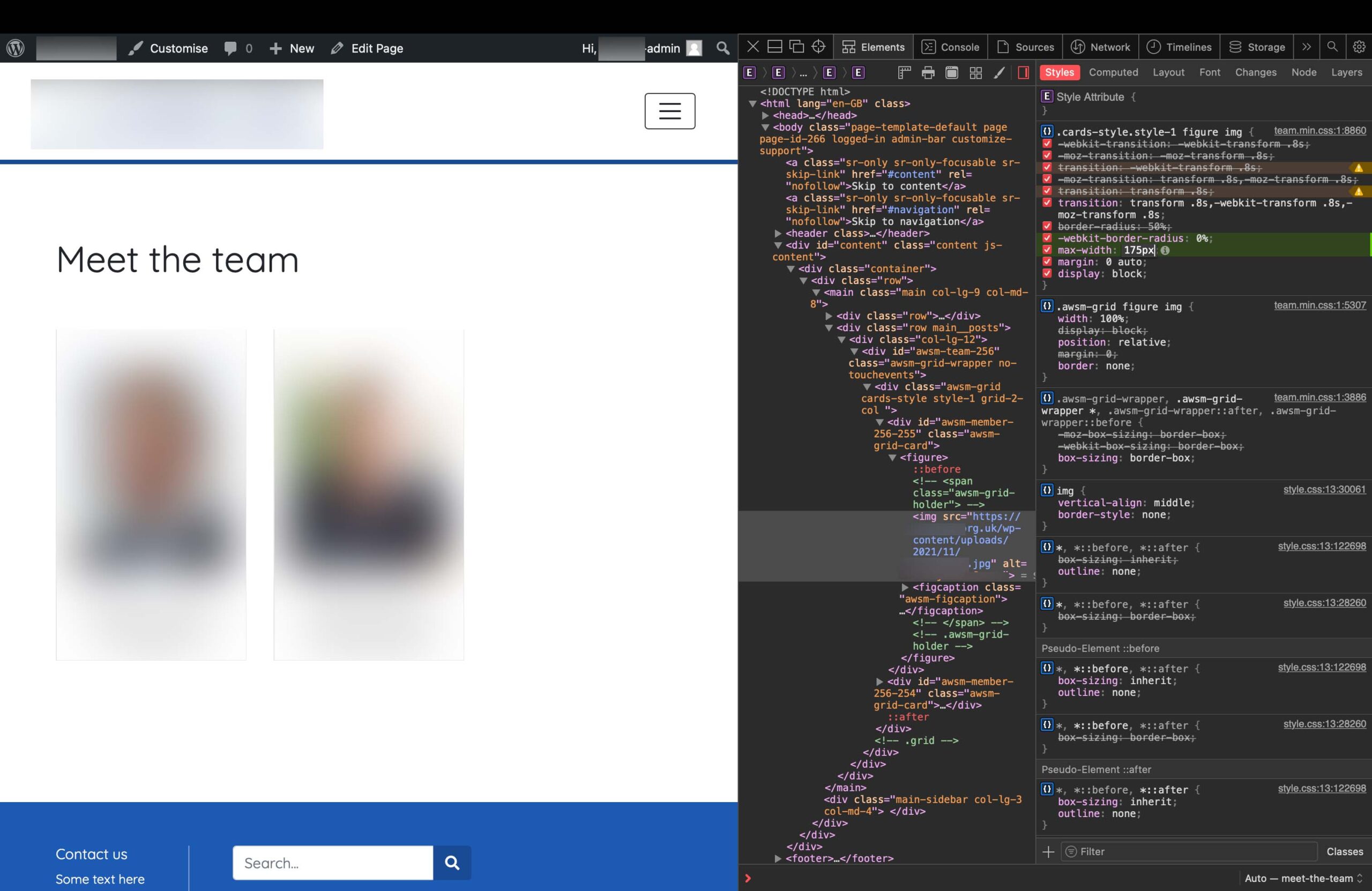This screenshot has height=891, width=1372.
Task: Open the hamburger navigation menu on page
Action: pos(669,111)
